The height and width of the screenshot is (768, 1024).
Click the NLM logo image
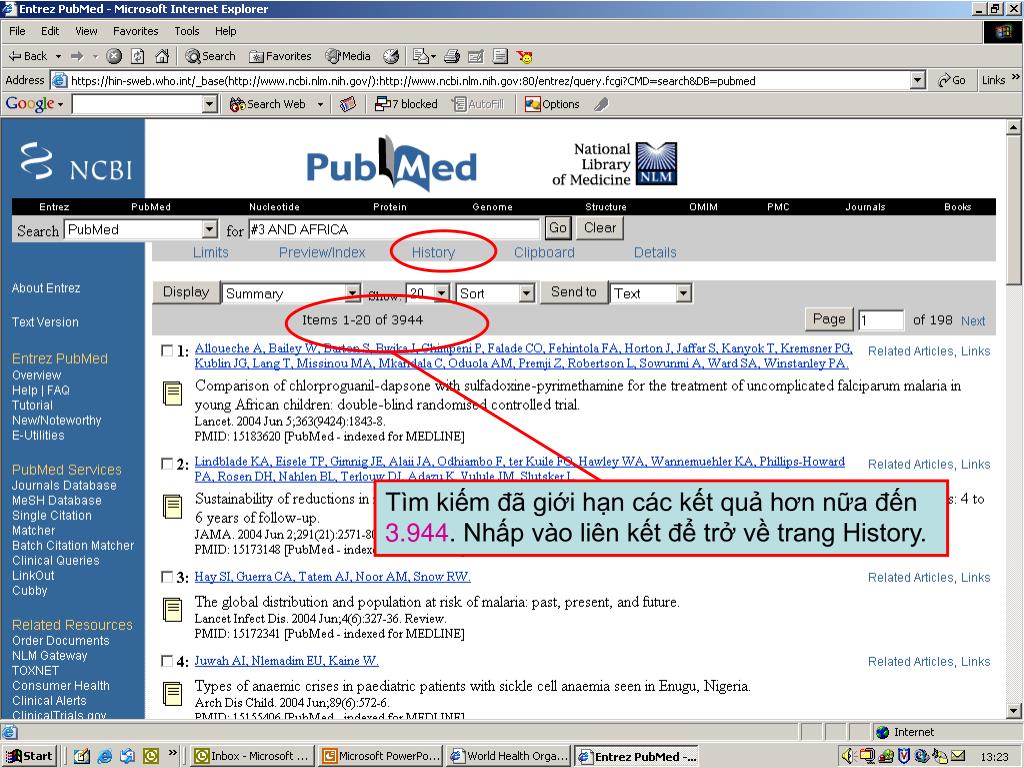tap(656, 164)
